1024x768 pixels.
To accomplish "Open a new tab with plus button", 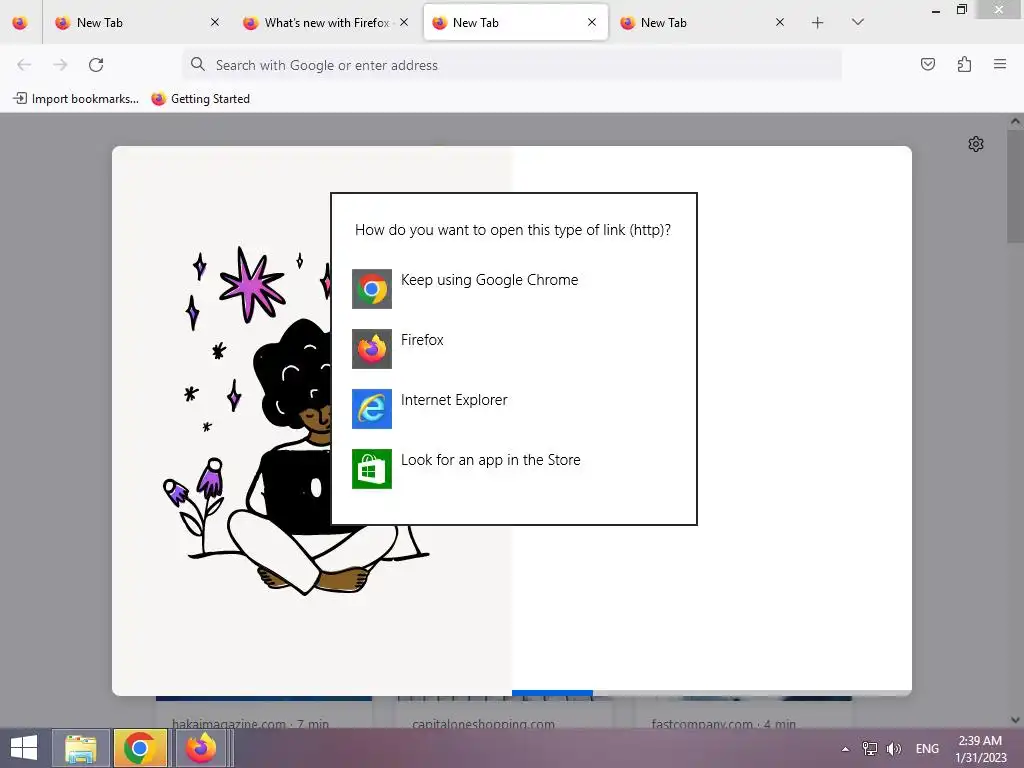I will pos(818,23).
